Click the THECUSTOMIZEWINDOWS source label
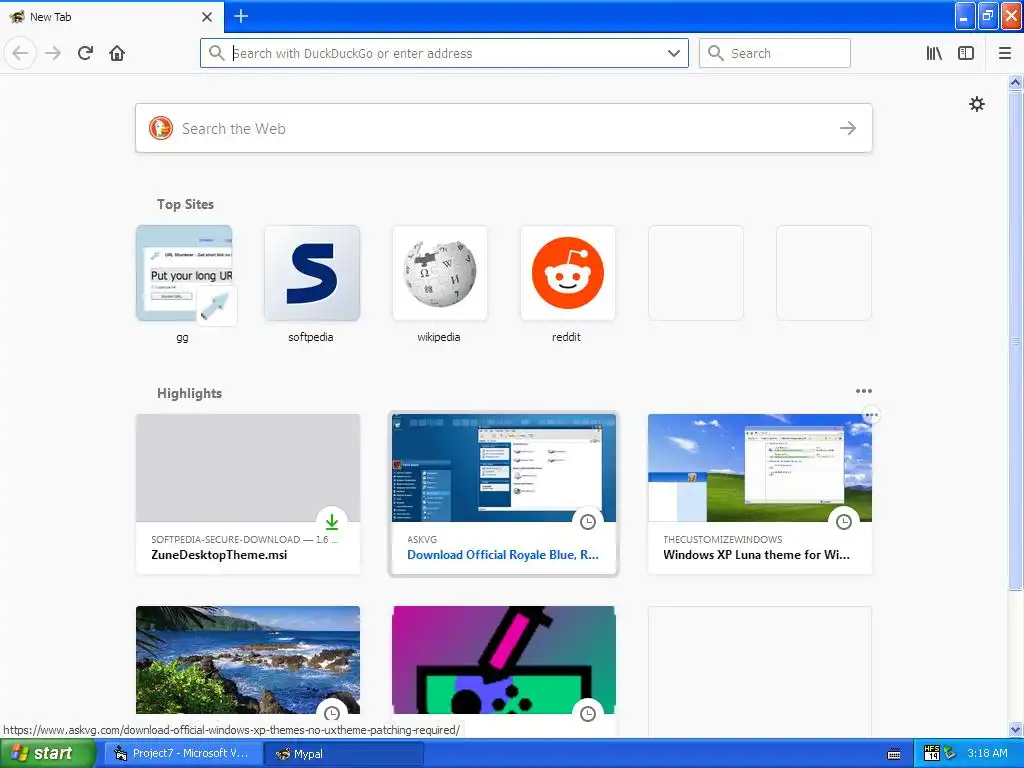This screenshot has height=768, width=1024. click(722, 539)
